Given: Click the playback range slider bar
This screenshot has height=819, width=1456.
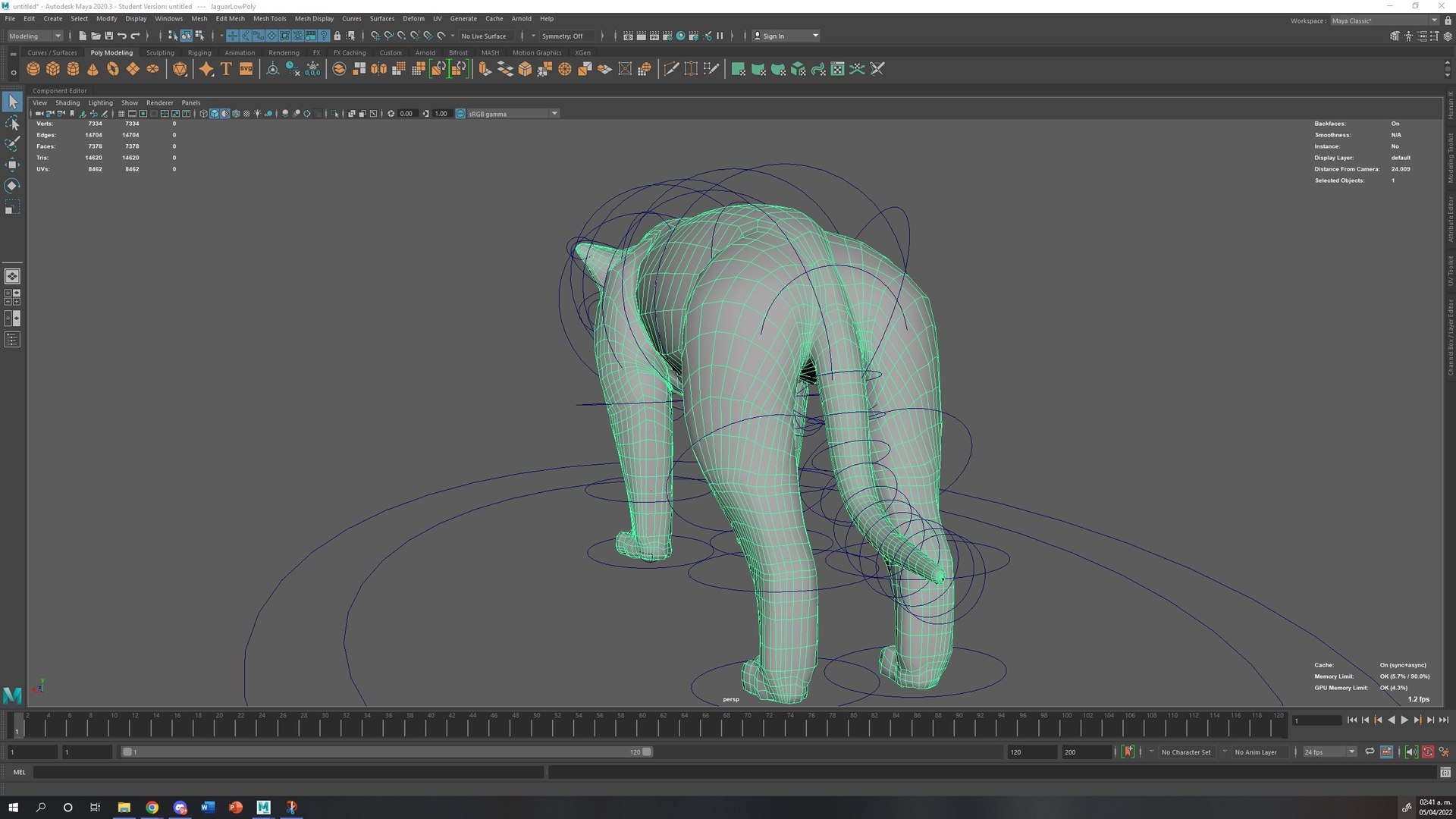Looking at the screenshot, I should pyautogui.click(x=387, y=752).
